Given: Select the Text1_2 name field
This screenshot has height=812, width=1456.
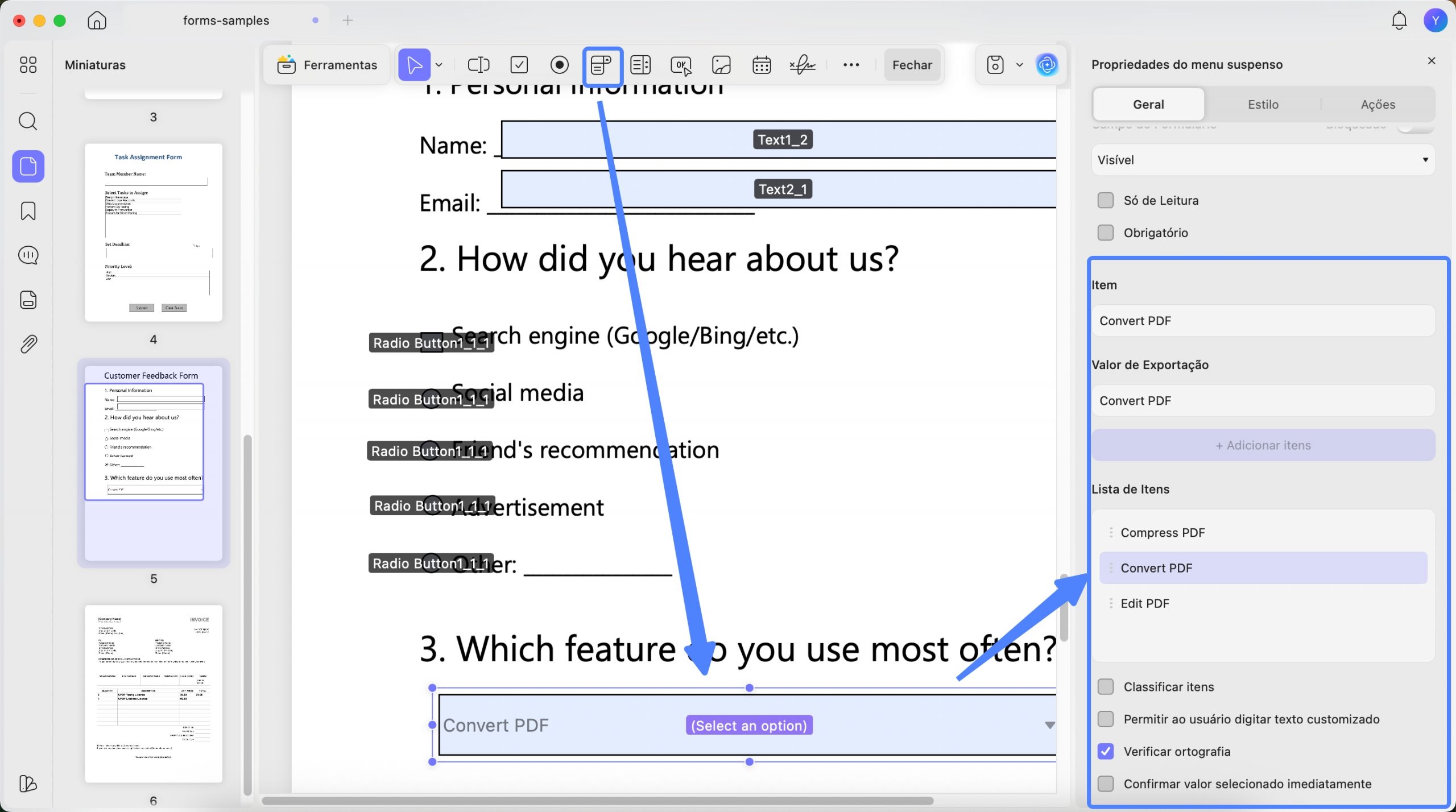Looking at the screenshot, I should (x=778, y=139).
